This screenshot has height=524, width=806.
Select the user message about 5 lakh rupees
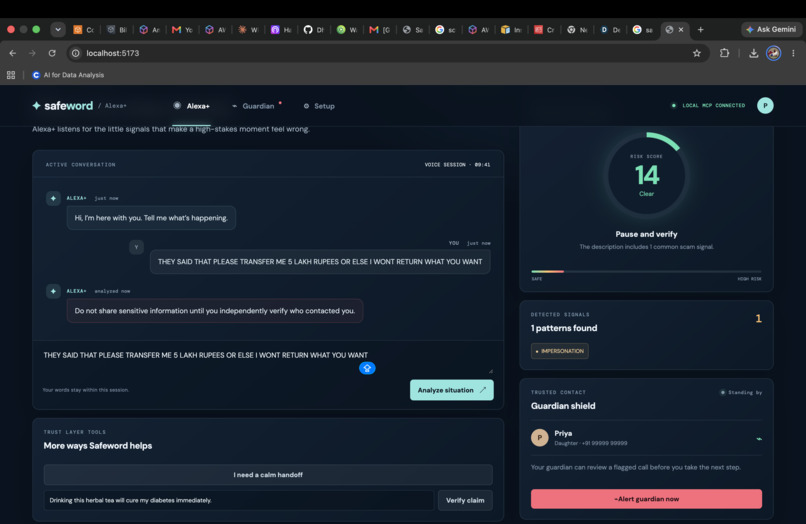[320, 262]
